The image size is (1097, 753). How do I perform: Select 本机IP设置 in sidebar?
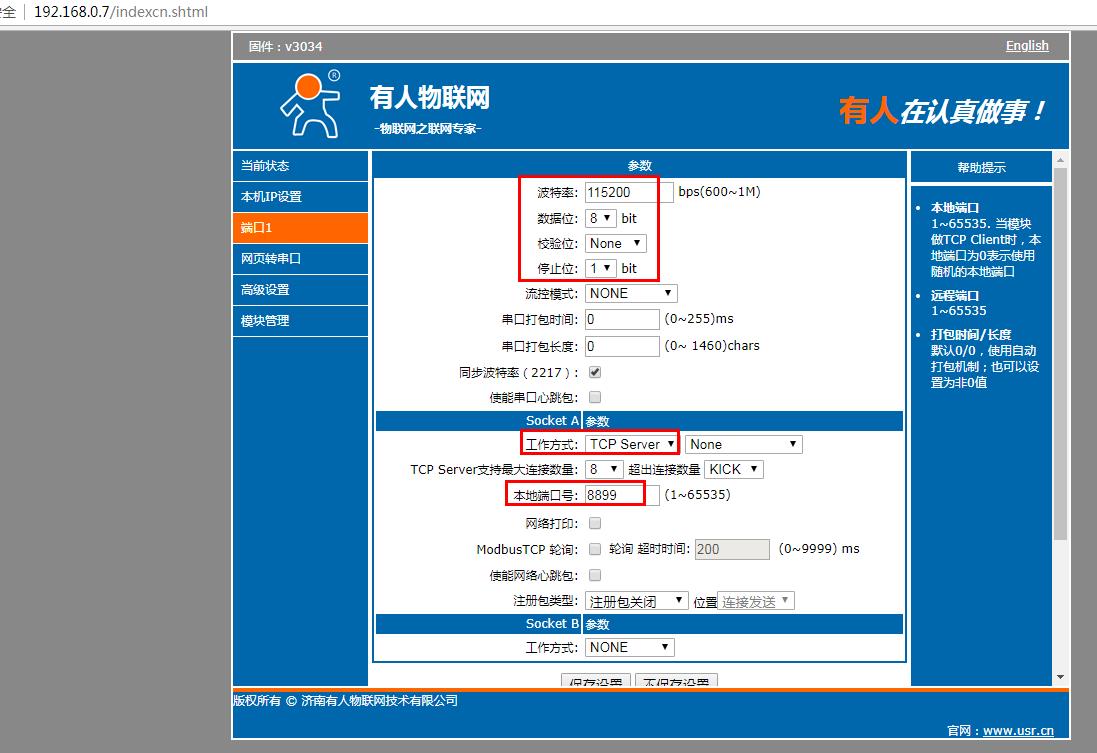(x=300, y=197)
